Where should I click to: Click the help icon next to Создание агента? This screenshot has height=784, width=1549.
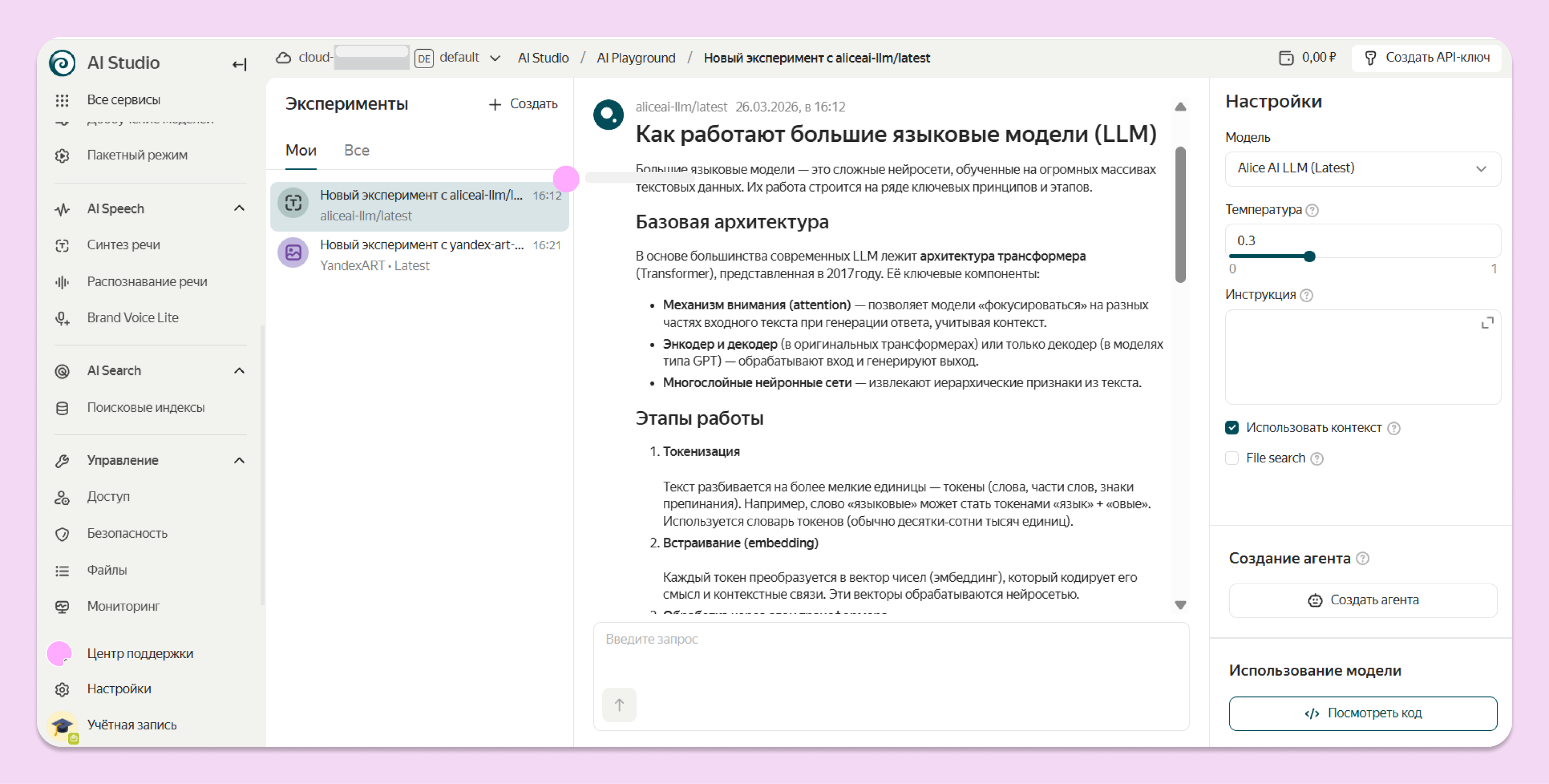[1363, 559]
